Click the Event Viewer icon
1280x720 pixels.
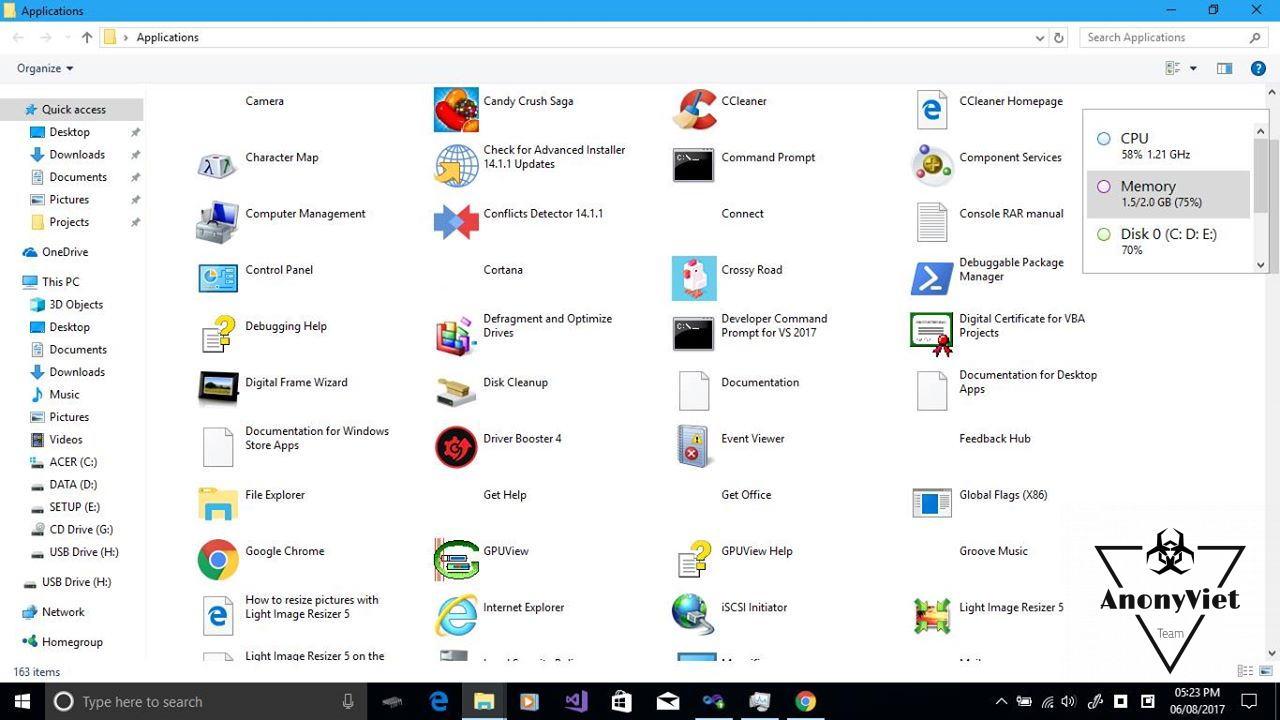693,446
